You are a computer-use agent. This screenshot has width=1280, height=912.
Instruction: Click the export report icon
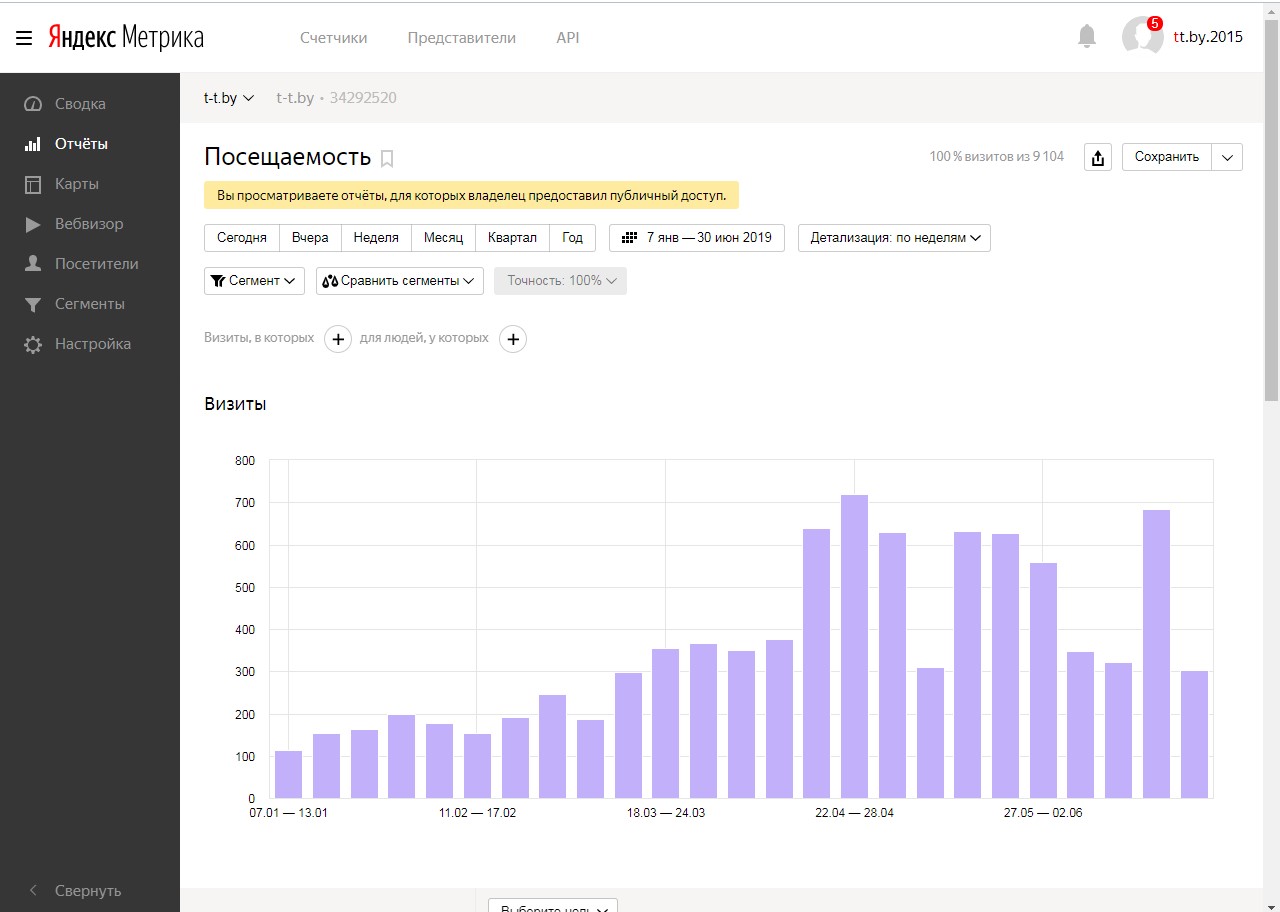pyautogui.click(x=1098, y=157)
